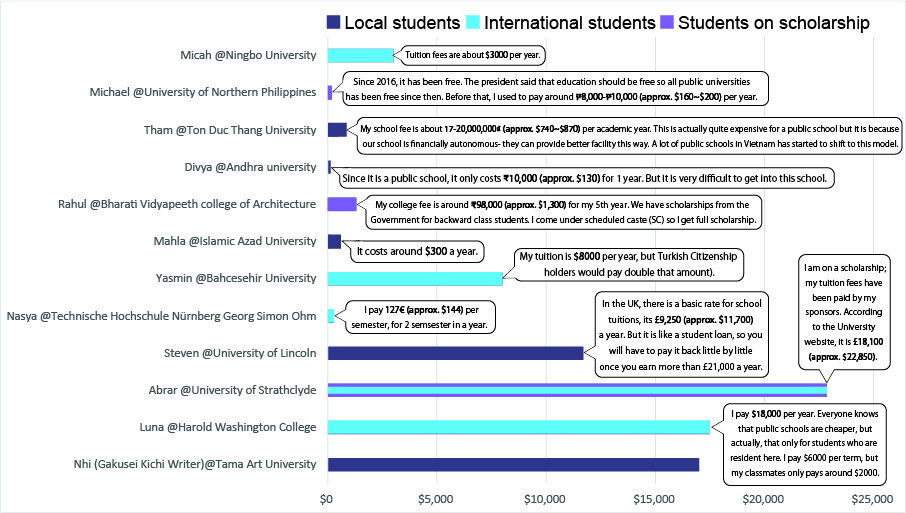Click the Local students legend swatch

point(335,22)
